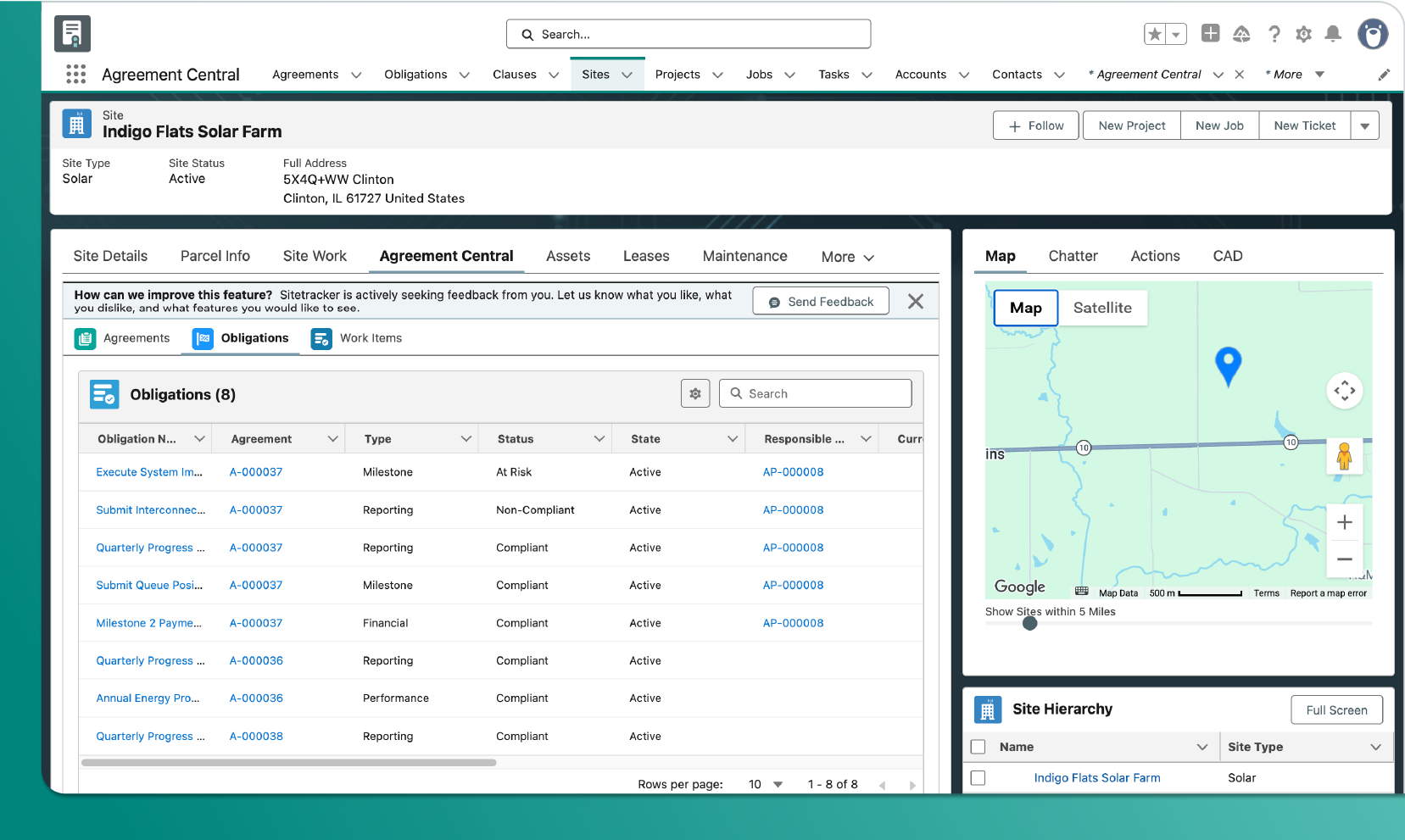Adjust the Show Sites within miles slider
This screenshot has height=840, width=1405.
click(x=1029, y=623)
